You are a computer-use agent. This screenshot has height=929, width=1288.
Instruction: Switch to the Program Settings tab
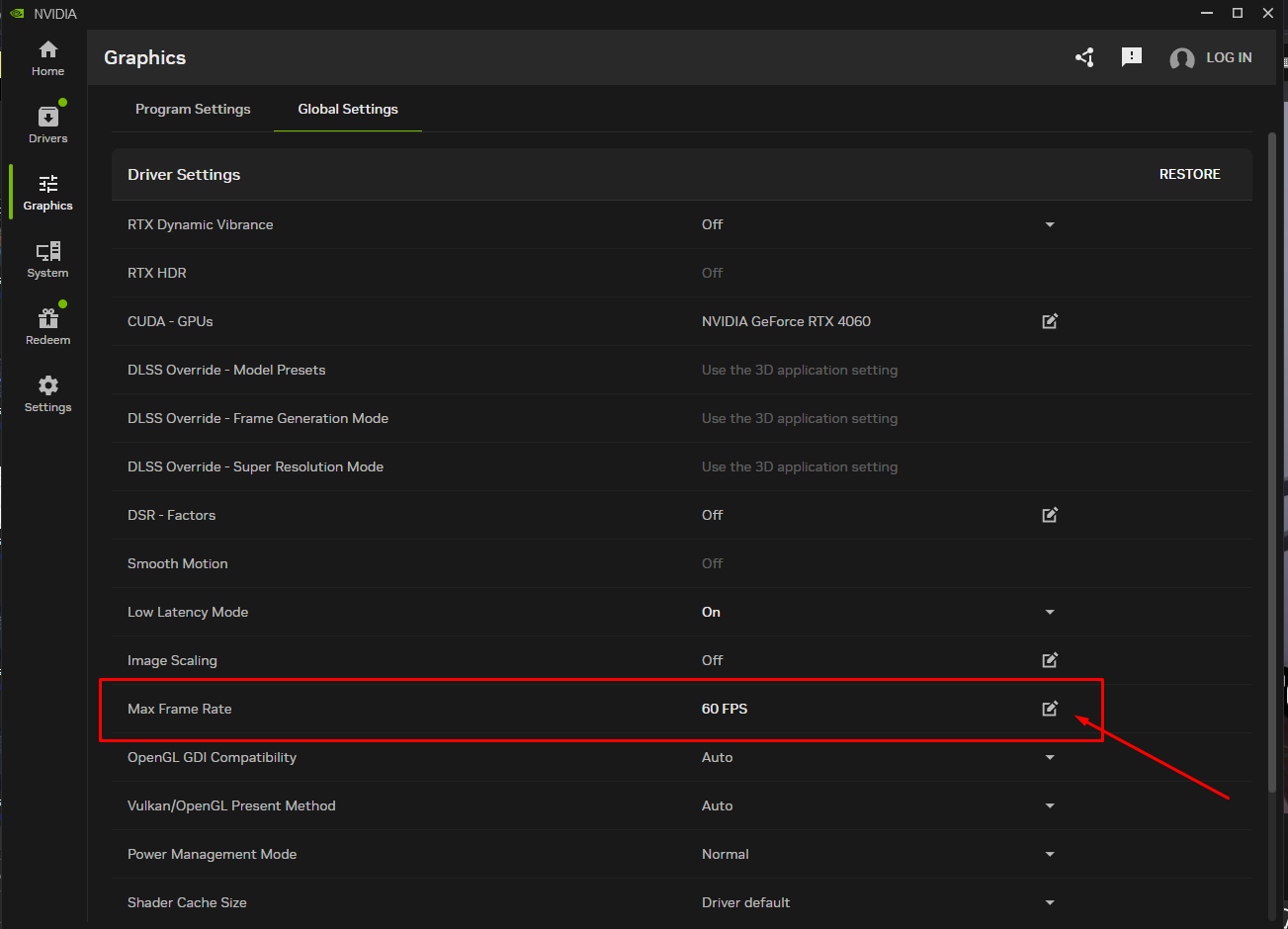pyautogui.click(x=193, y=109)
